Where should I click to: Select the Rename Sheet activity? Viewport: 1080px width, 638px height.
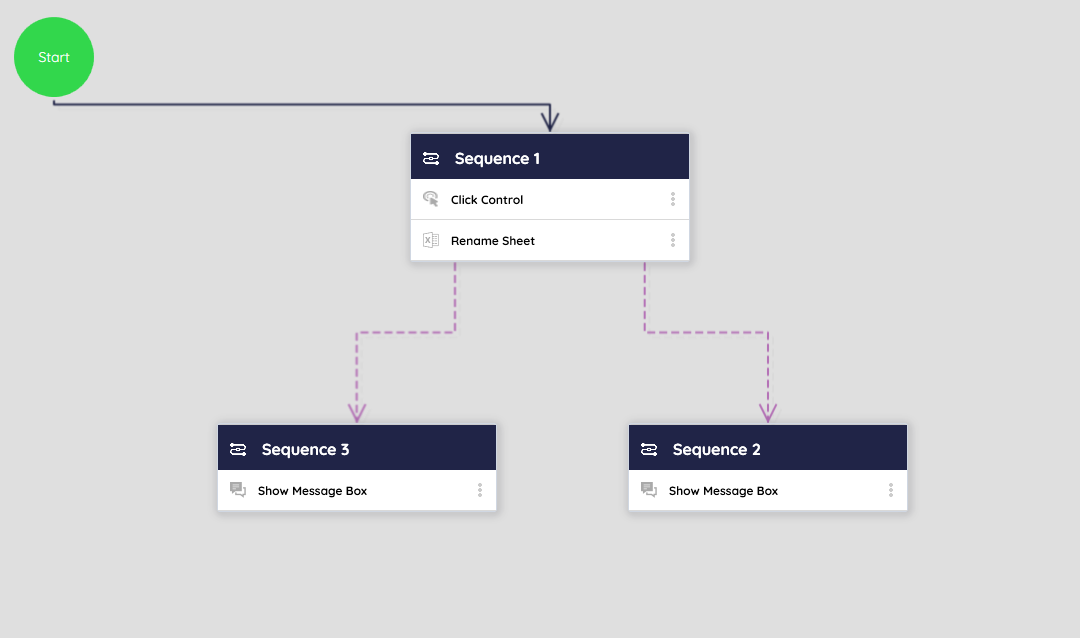coord(493,241)
